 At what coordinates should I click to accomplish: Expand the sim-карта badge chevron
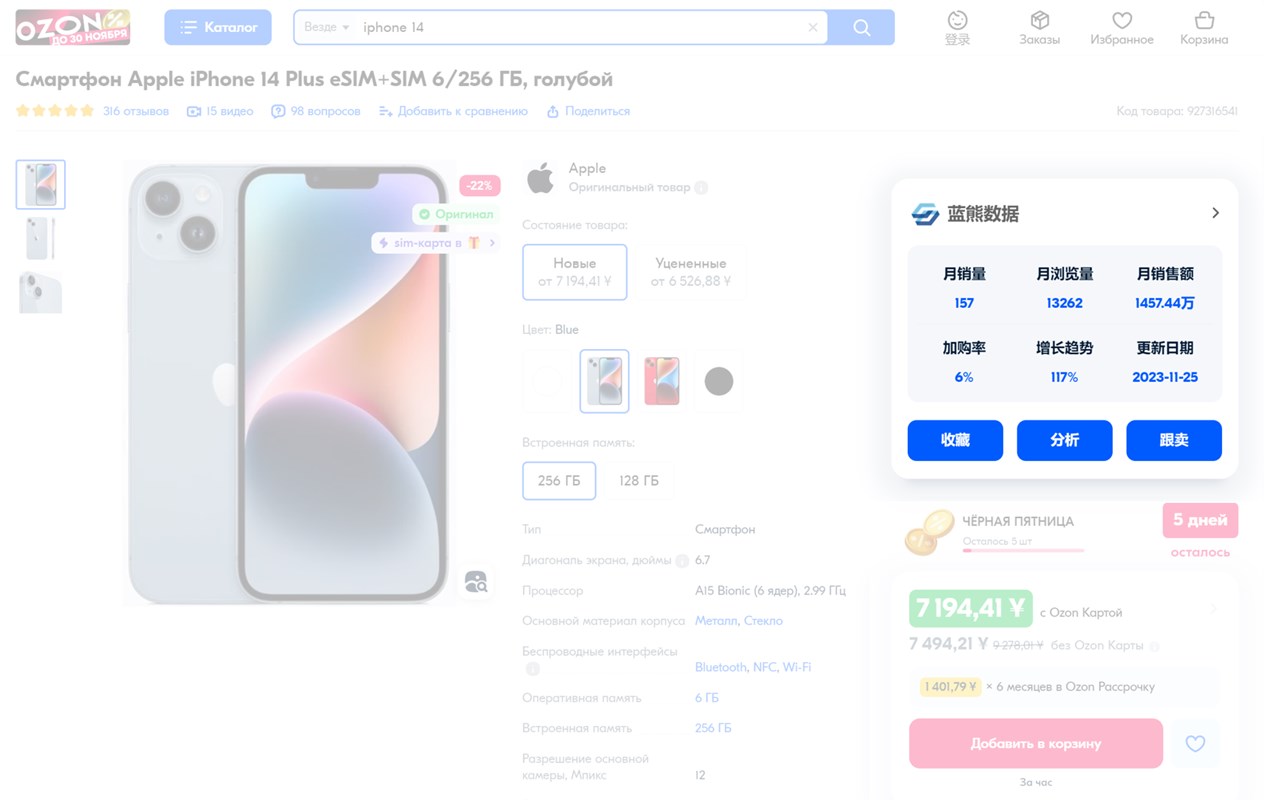tap(492, 243)
